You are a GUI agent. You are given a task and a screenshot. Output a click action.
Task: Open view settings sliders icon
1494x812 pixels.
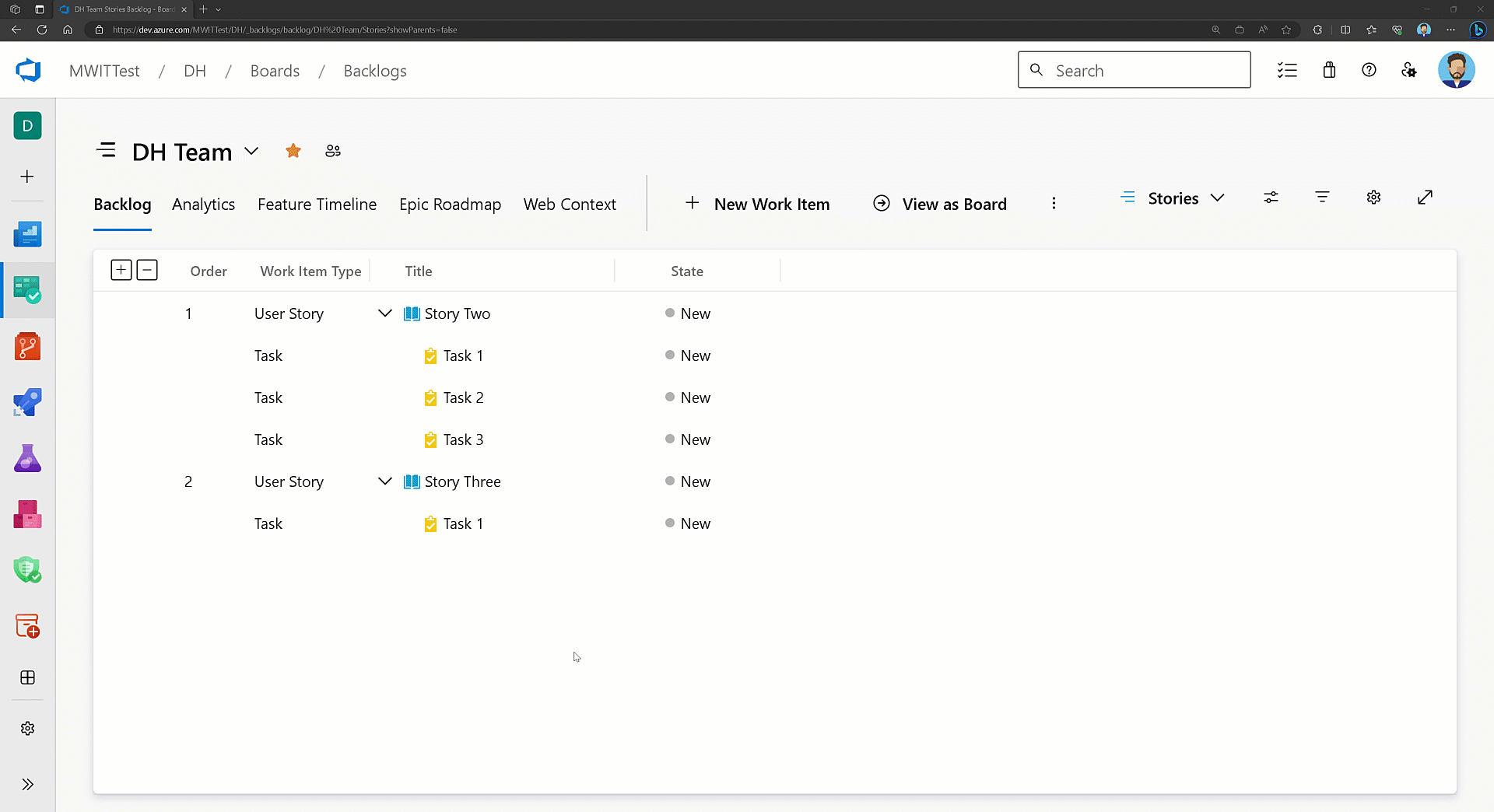(x=1271, y=197)
